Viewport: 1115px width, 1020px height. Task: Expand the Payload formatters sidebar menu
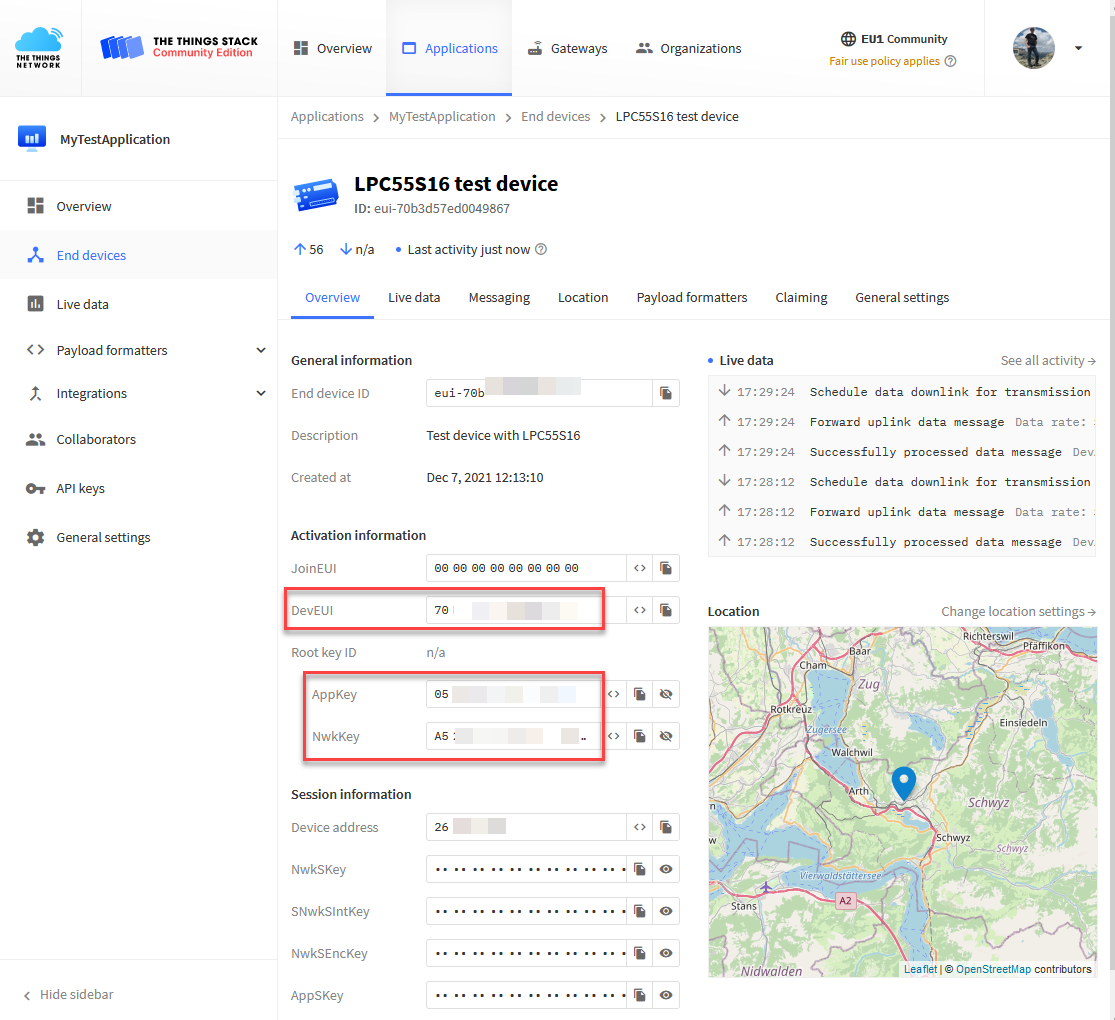coord(261,351)
